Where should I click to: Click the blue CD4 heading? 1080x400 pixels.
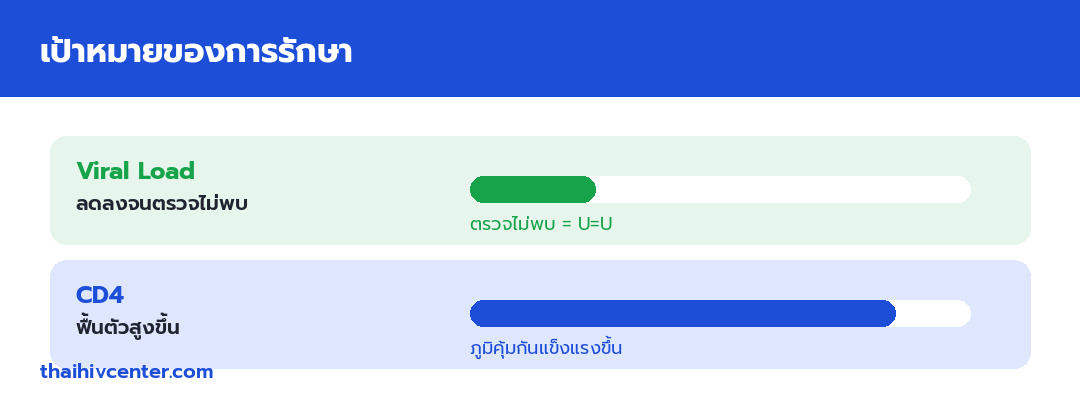(100, 295)
